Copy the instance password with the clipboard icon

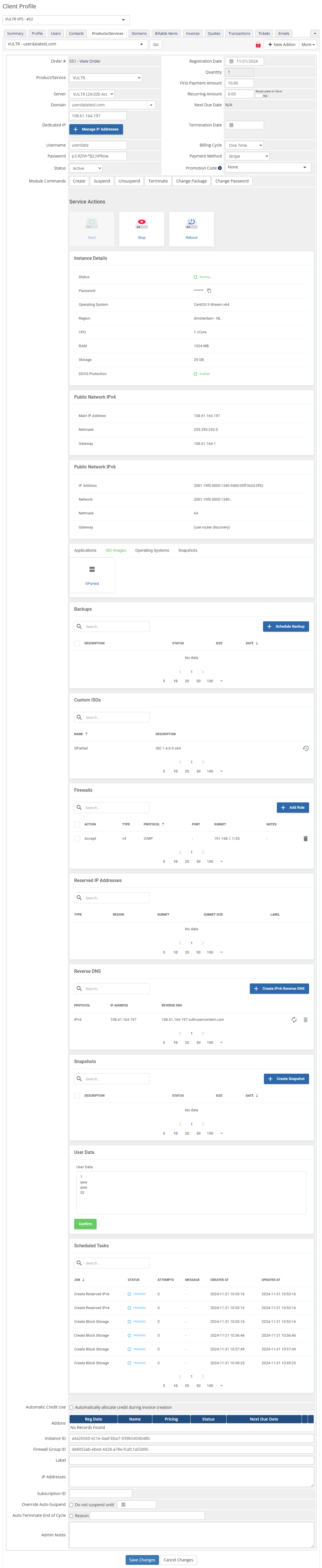pos(209,291)
